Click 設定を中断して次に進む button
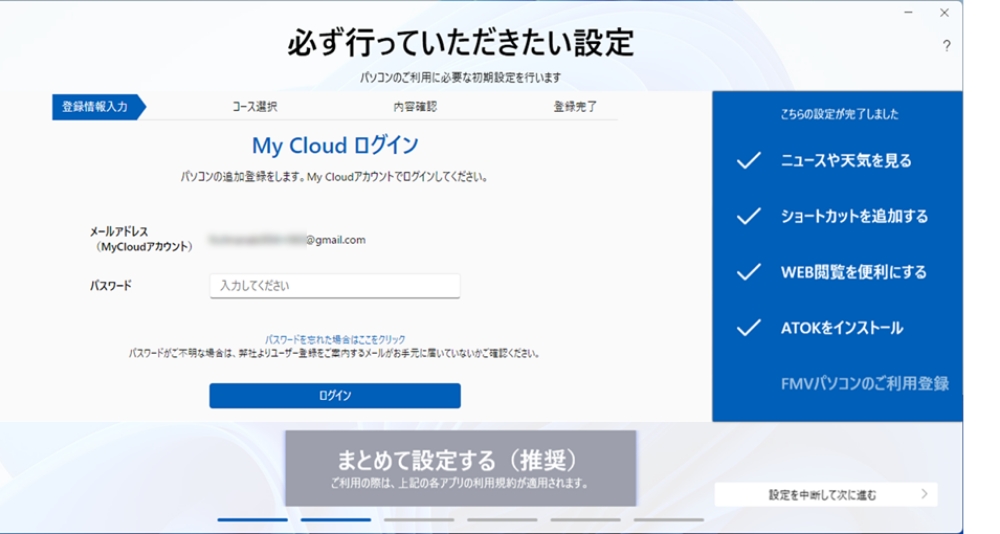The height and width of the screenshot is (534, 1000). [x=826, y=494]
